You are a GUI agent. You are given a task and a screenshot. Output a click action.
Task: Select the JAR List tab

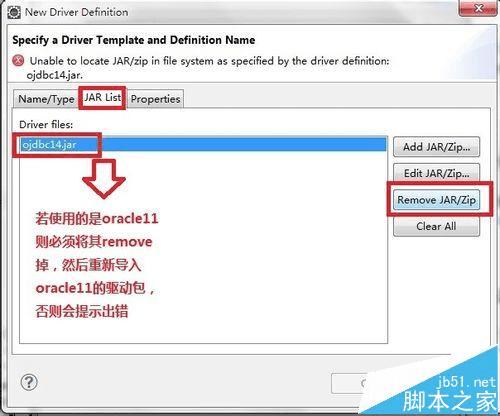102,98
